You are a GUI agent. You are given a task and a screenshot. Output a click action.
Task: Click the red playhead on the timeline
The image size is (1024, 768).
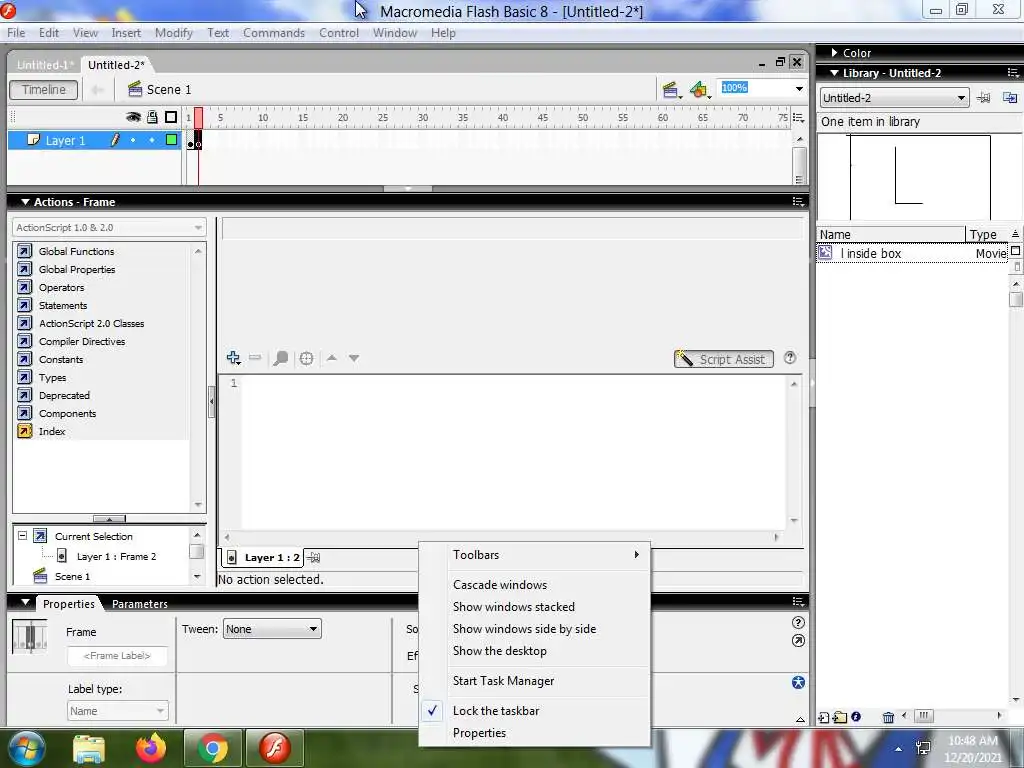coord(199,118)
